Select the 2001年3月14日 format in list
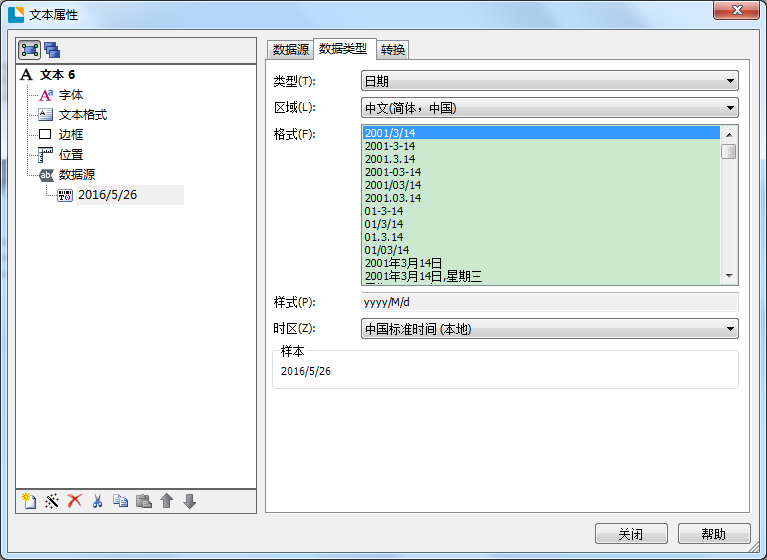 403,263
